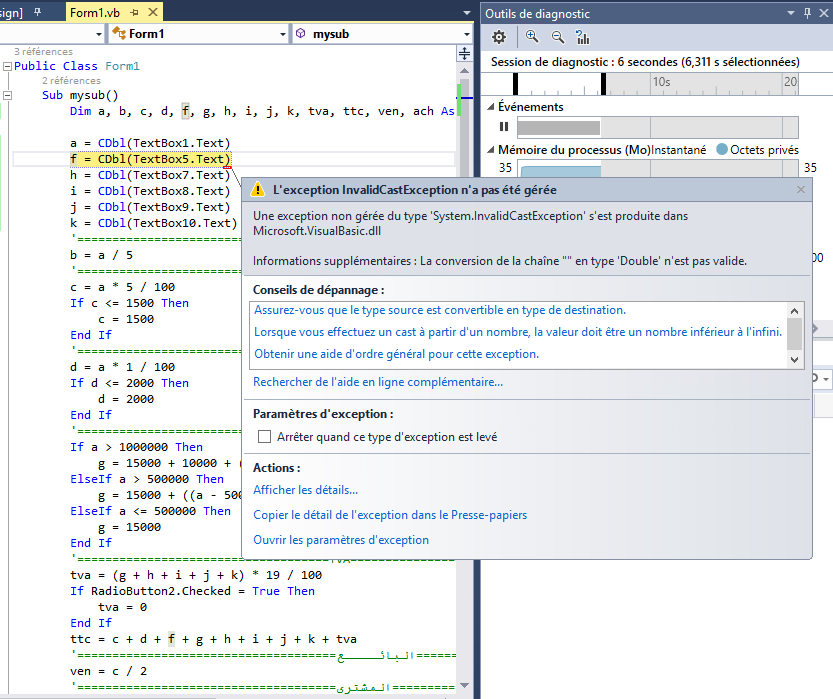This screenshot has width=833, height=699.
Task: Close the InvalidCastException dialog
Action: [800, 189]
